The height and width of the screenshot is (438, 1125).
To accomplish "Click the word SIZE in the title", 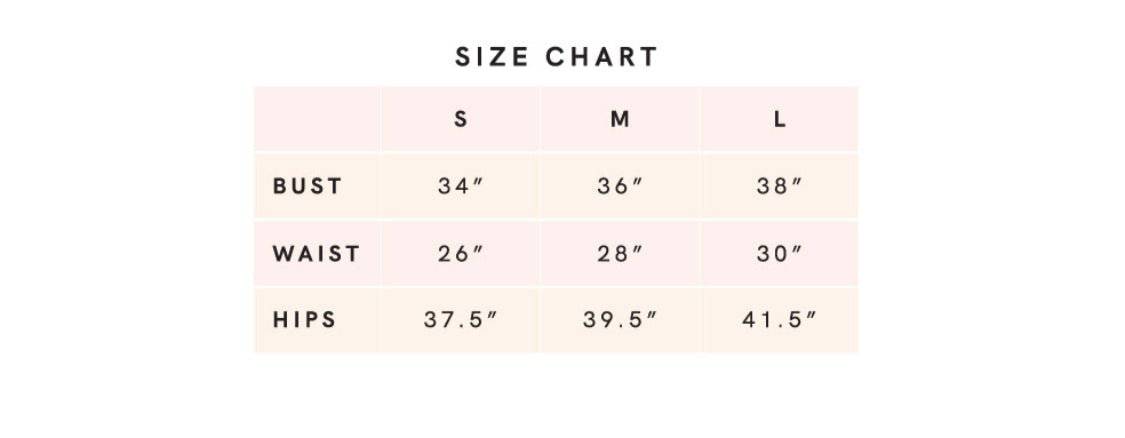I will 494,57.
